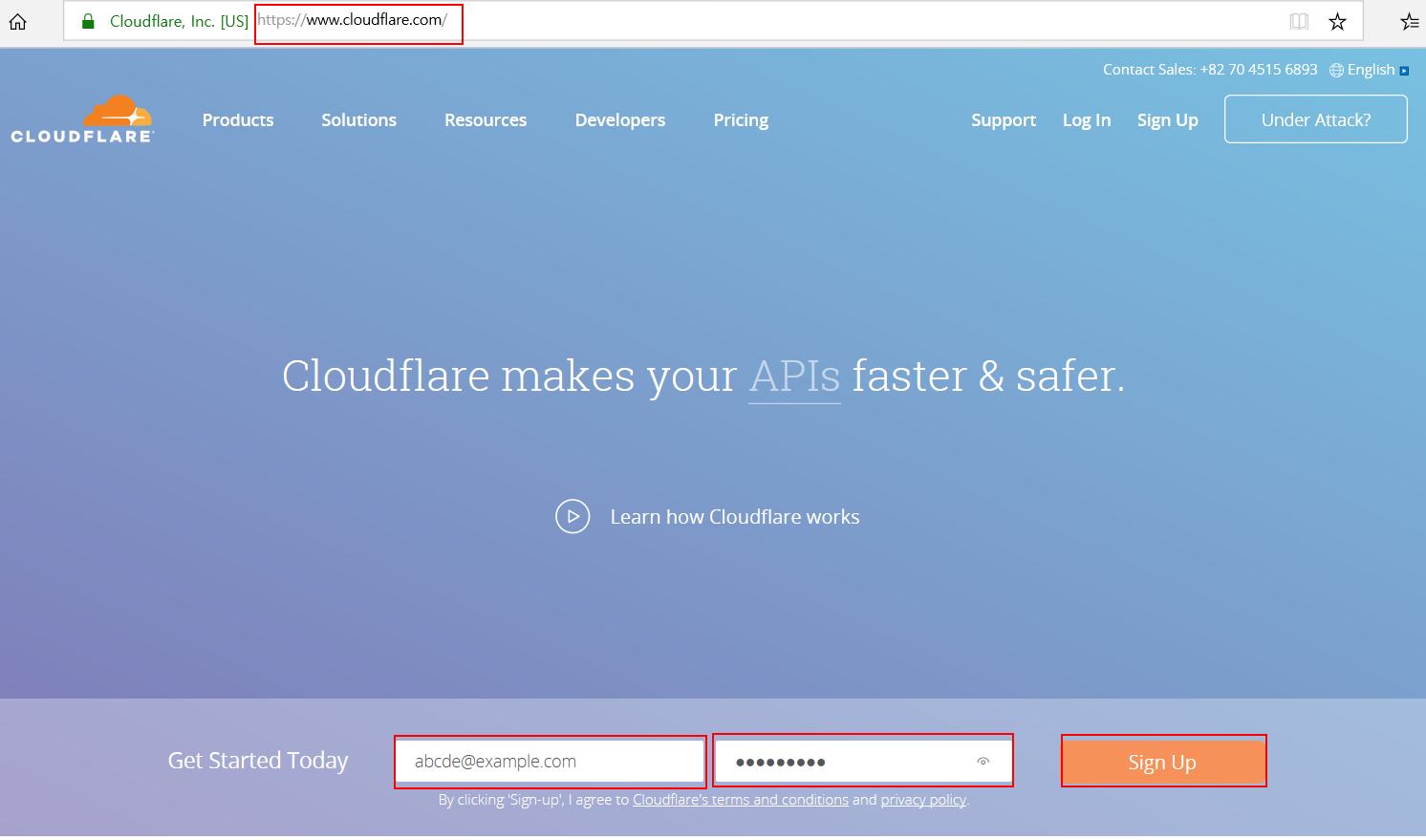Focus the email input field

point(551,762)
